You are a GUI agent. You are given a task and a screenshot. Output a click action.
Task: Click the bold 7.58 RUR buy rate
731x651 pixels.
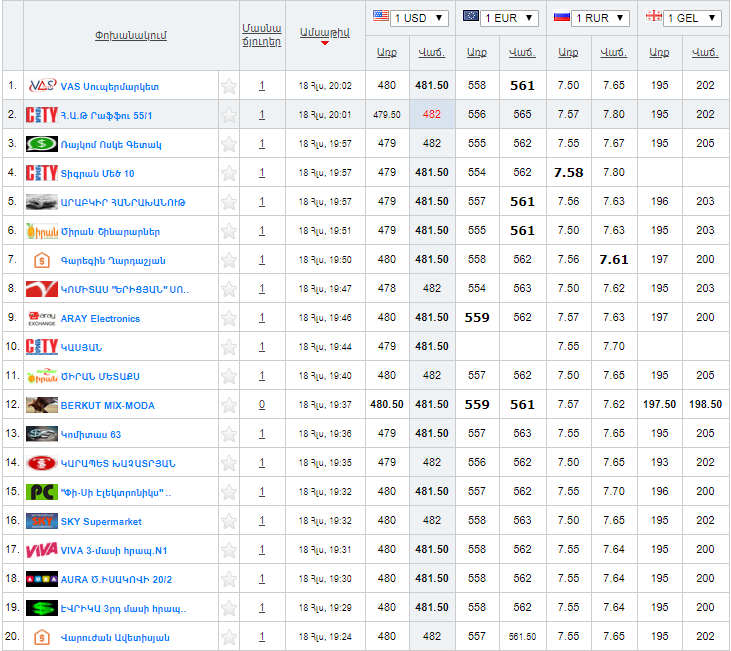click(568, 173)
